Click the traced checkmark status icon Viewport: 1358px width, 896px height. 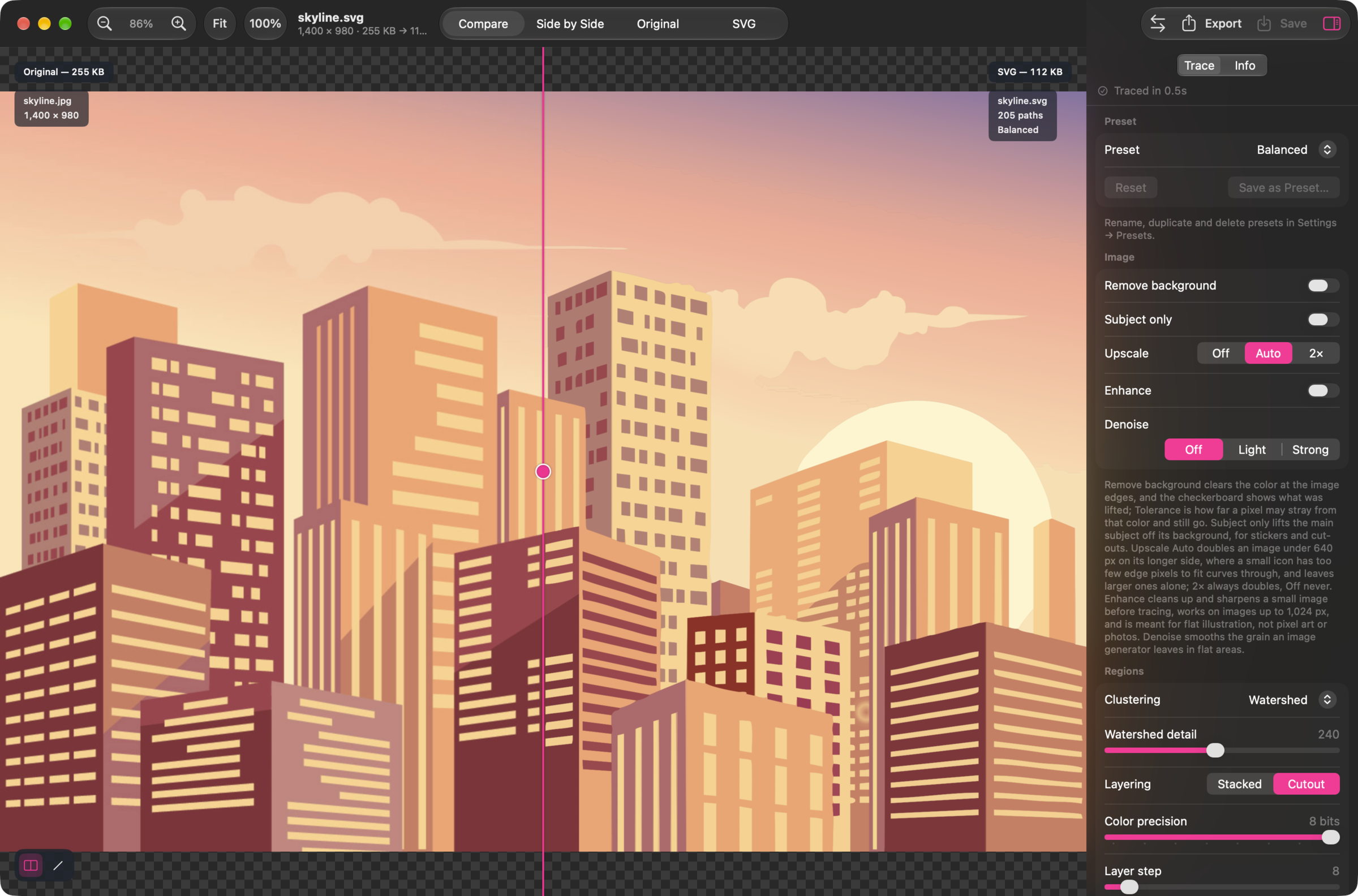click(x=1103, y=91)
